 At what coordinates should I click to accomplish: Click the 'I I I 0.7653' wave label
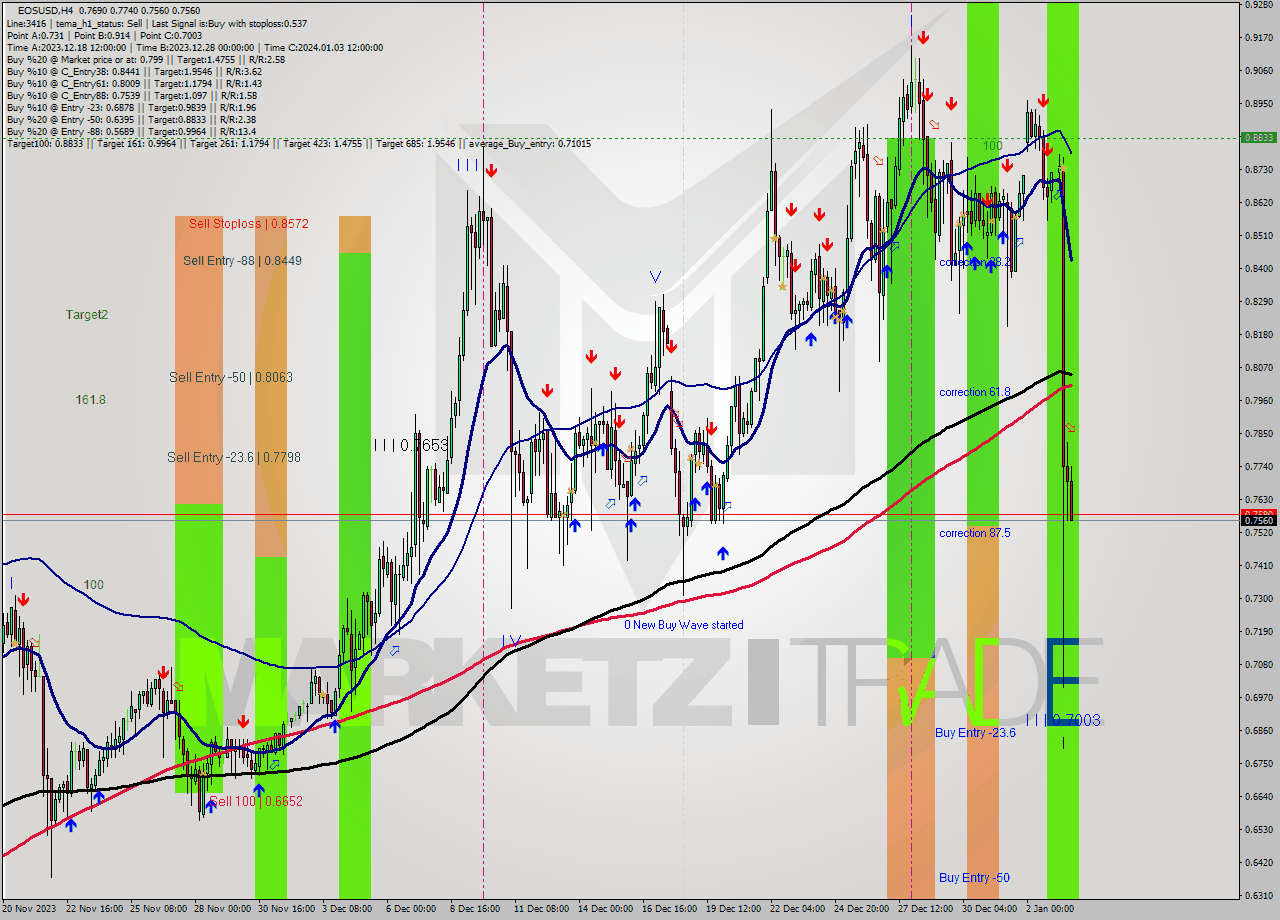pos(410,445)
